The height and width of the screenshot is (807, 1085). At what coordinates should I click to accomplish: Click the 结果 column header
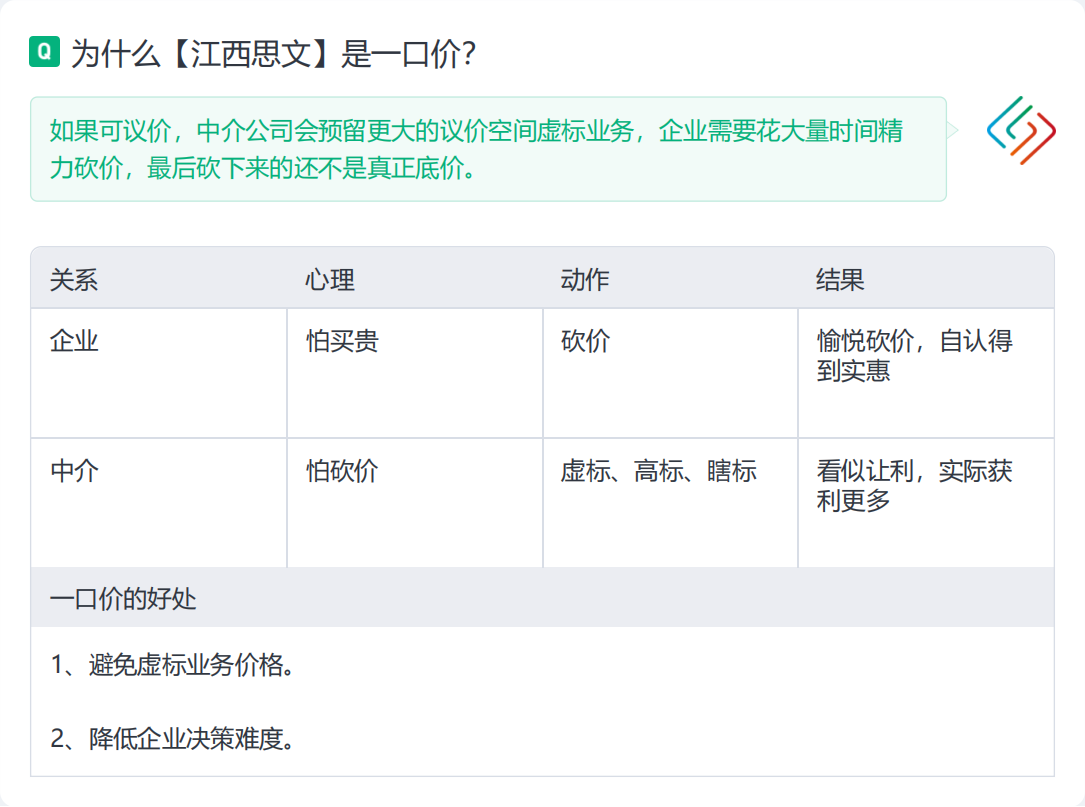840,280
